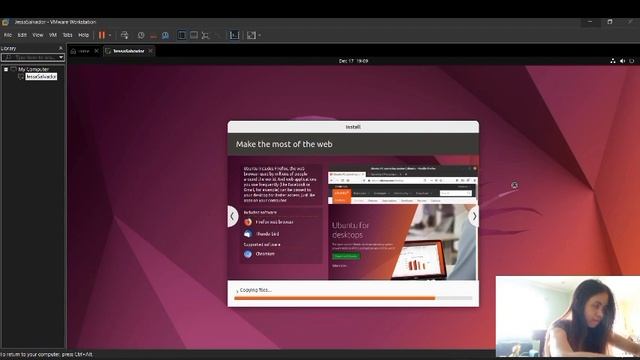Click "Make the most of the web" heading

pos(284,144)
